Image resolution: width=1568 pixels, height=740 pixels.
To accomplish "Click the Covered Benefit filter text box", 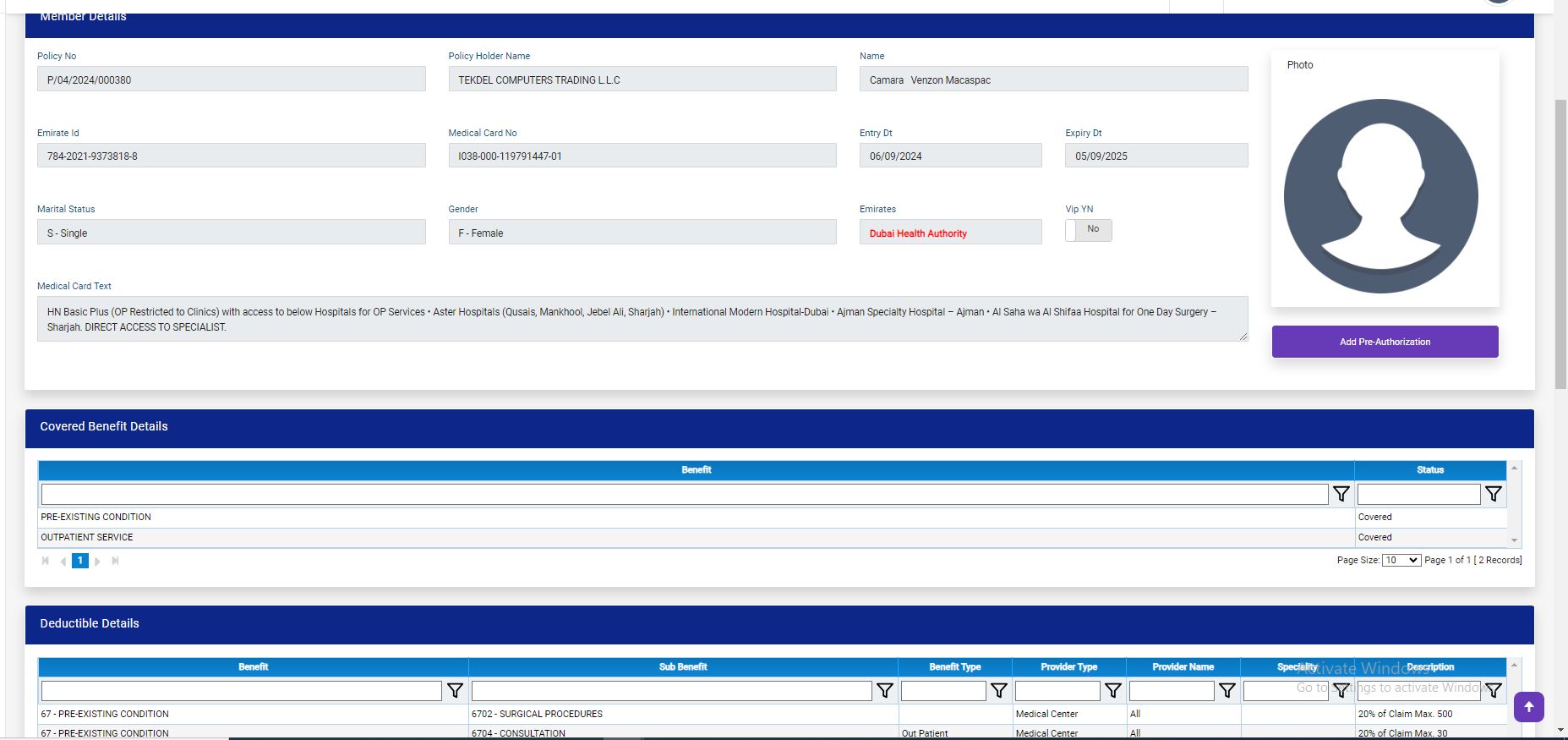I will (x=684, y=494).
